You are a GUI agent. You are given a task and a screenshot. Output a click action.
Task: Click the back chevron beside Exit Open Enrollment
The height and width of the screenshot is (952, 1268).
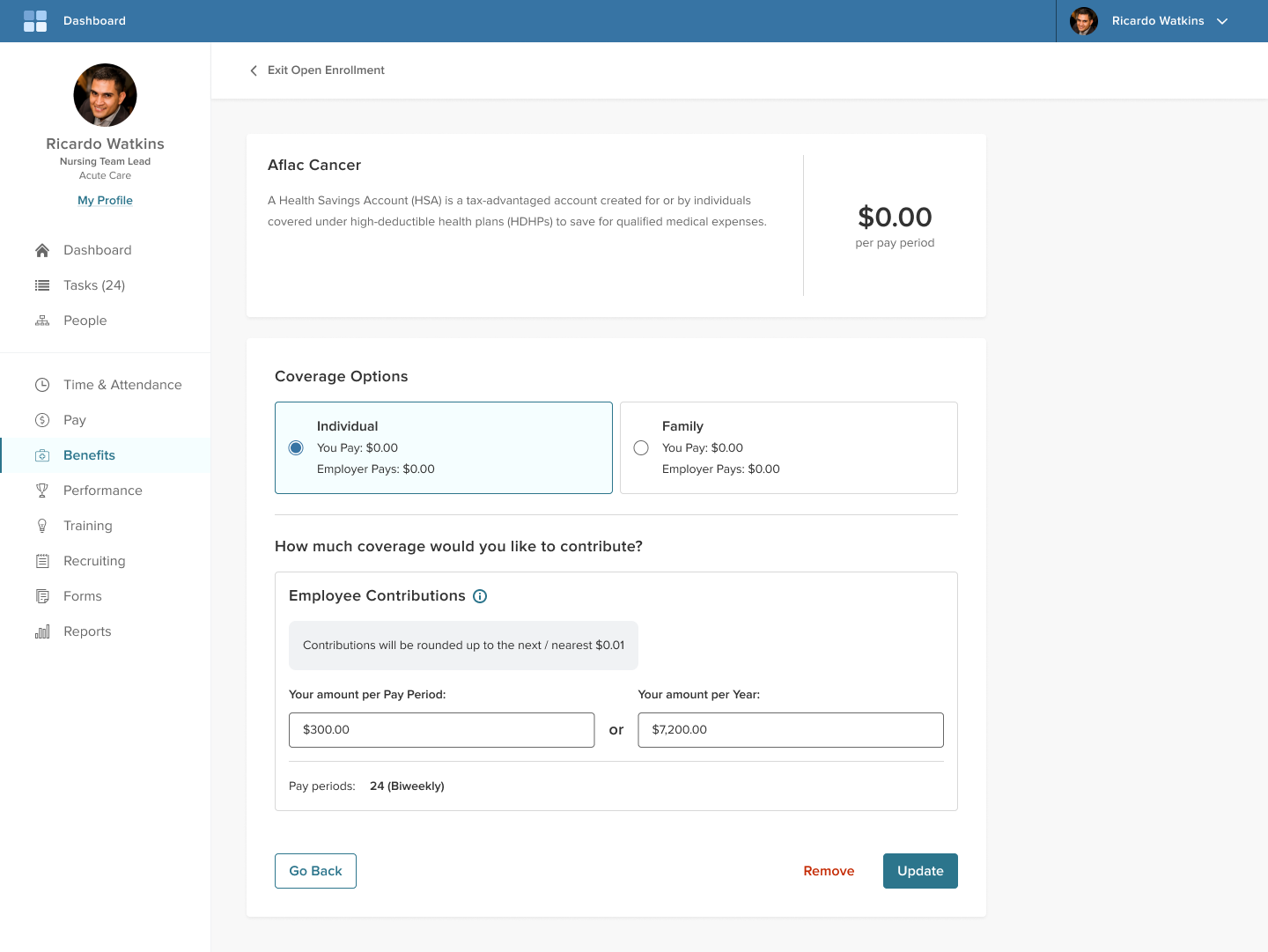(254, 70)
